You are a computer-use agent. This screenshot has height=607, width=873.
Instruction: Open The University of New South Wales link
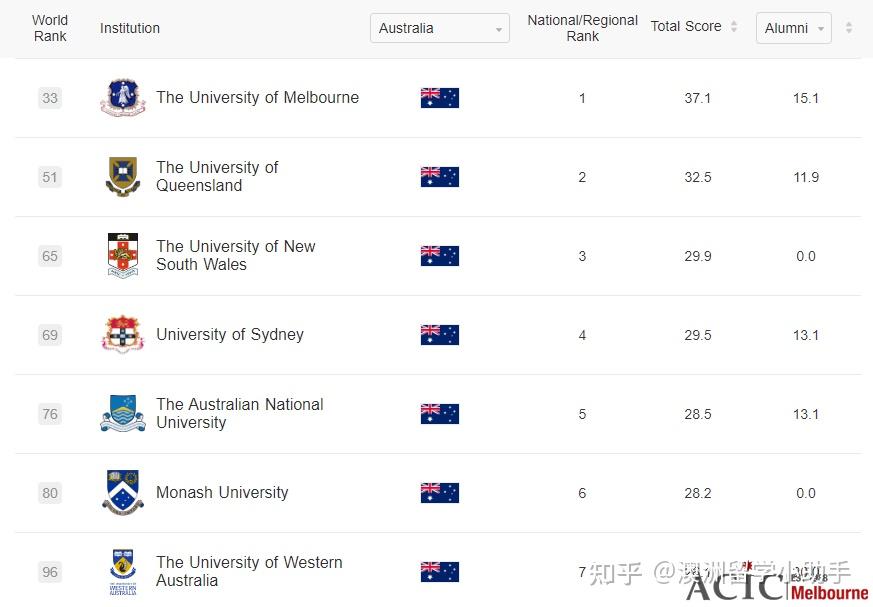(x=236, y=256)
